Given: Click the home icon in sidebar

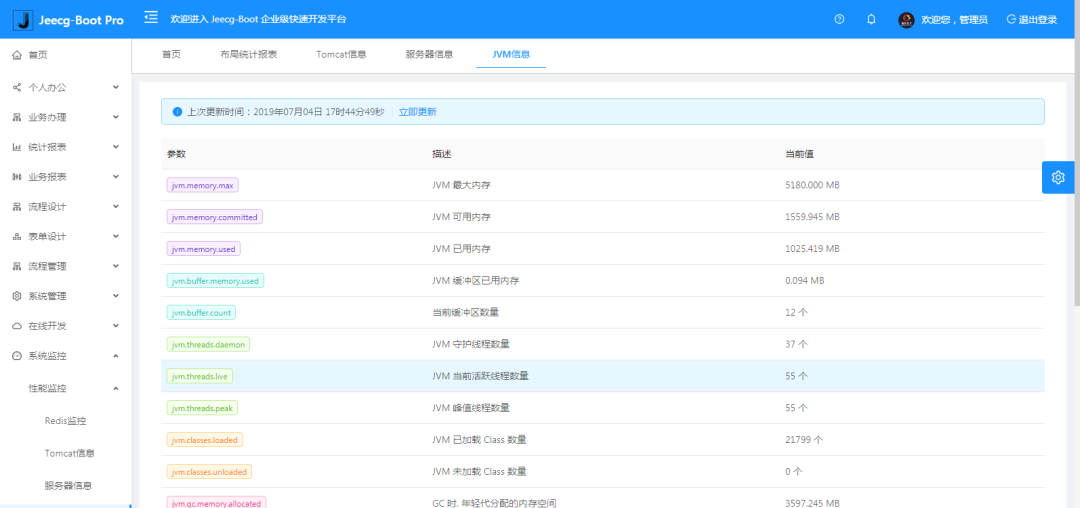Looking at the screenshot, I should 17,55.
